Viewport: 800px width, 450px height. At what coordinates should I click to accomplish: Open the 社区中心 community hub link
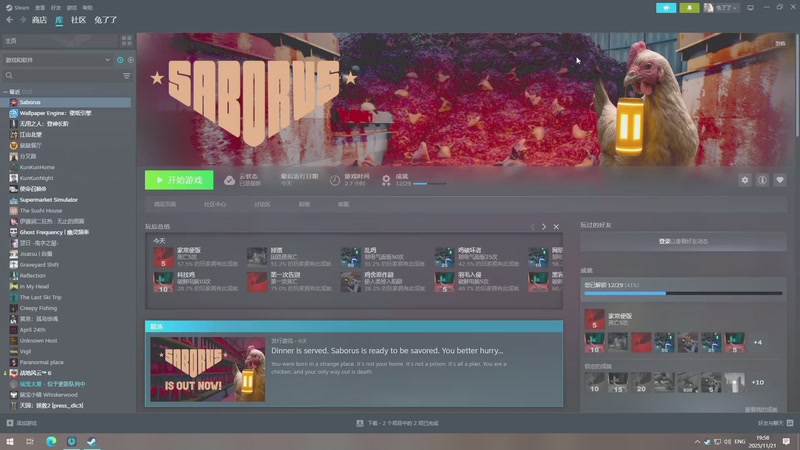point(215,204)
